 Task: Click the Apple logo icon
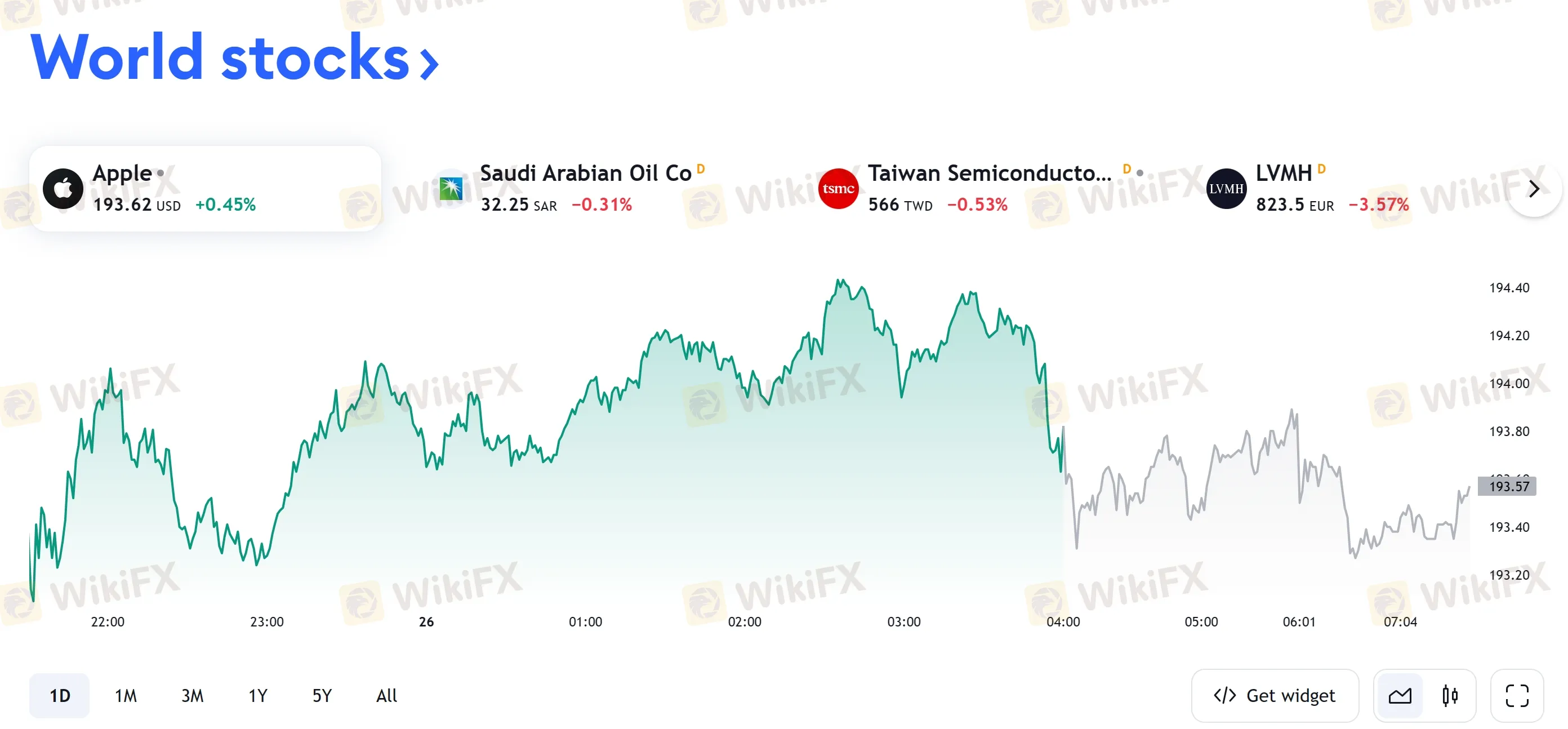63,188
